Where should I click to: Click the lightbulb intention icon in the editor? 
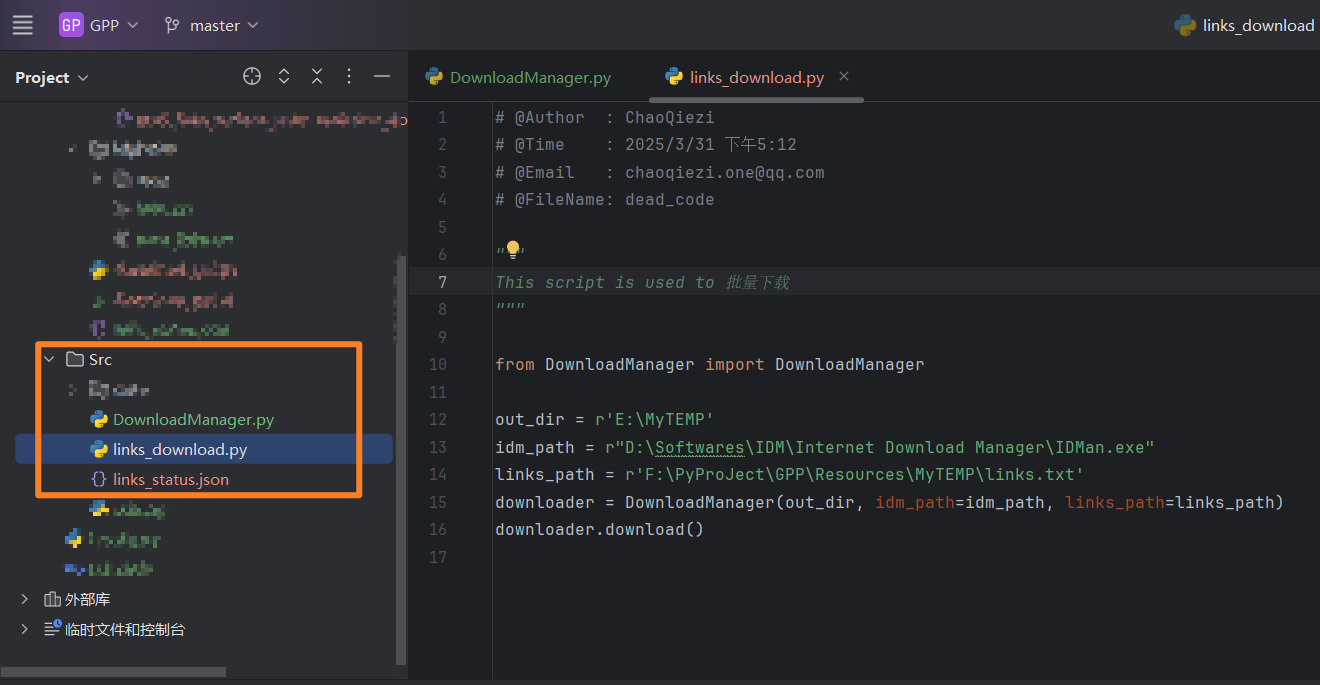tap(512, 247)
